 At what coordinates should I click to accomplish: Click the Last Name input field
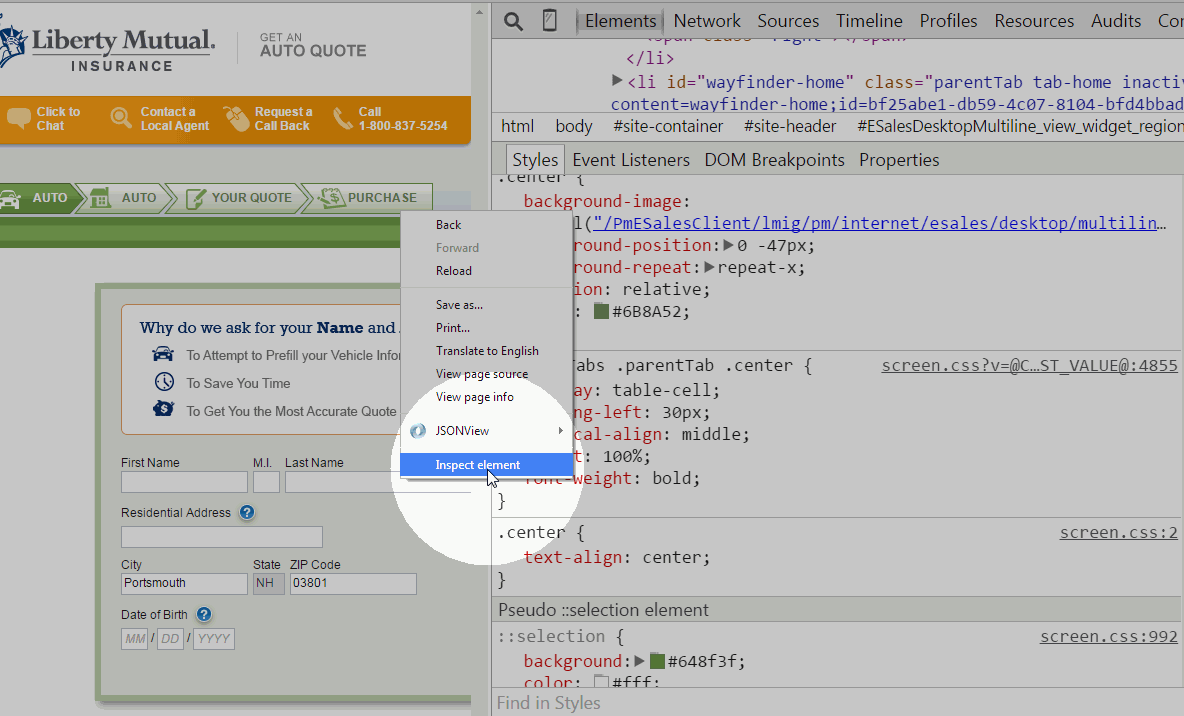(378, 482)
